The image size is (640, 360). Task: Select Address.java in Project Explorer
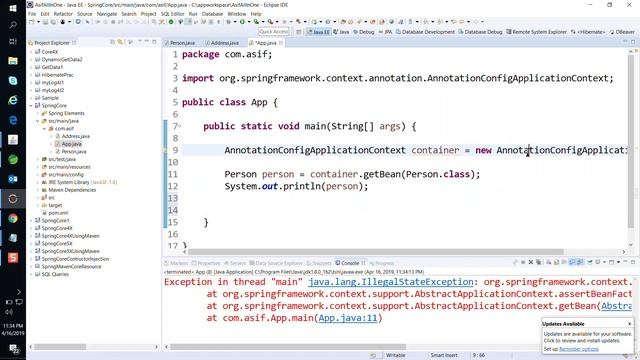pos(76,136)
